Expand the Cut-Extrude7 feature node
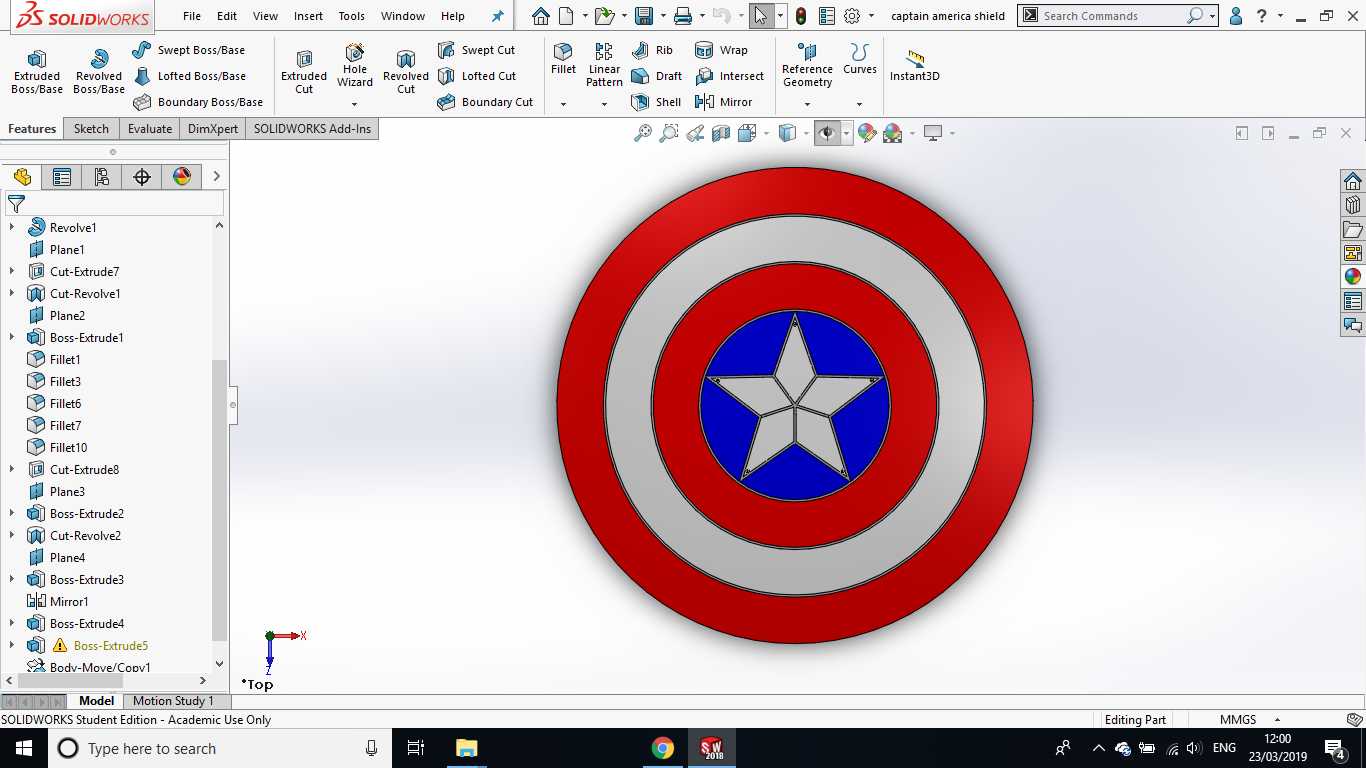The image size is (1366, 768). 12,272
